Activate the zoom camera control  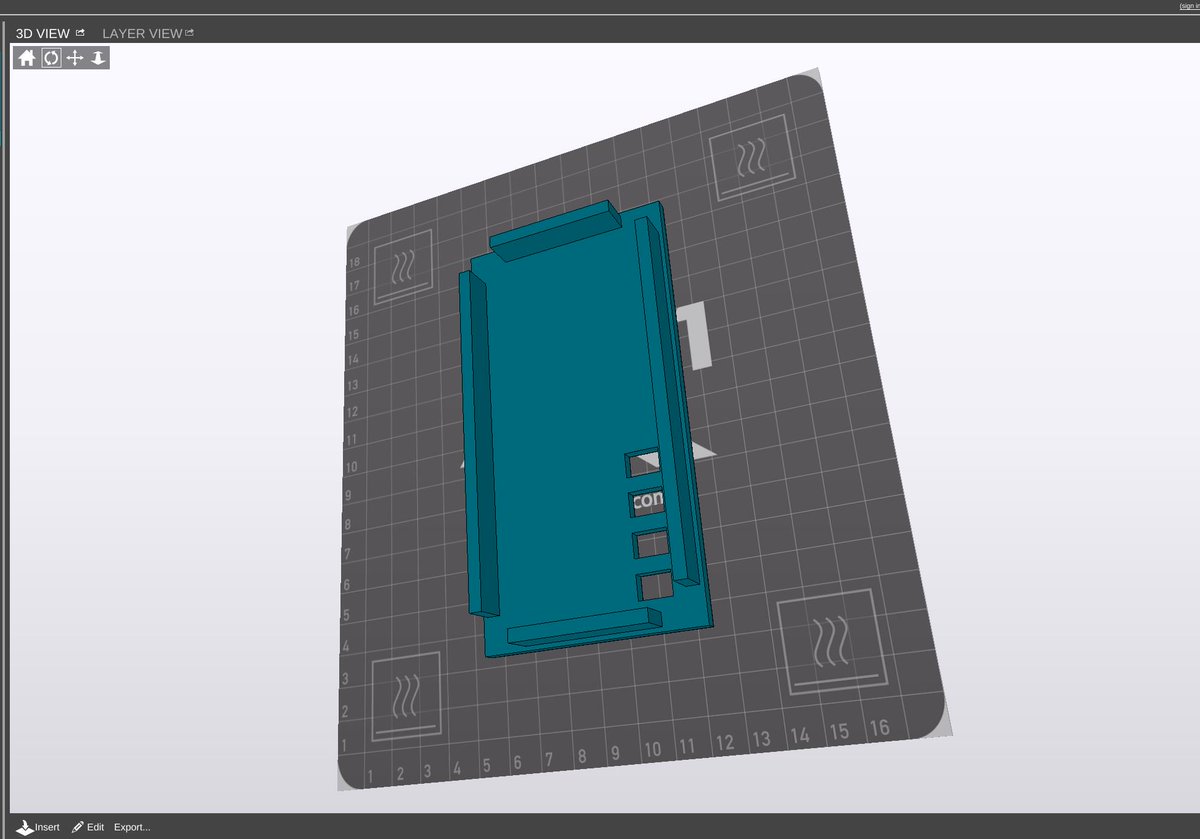(97, 58)
